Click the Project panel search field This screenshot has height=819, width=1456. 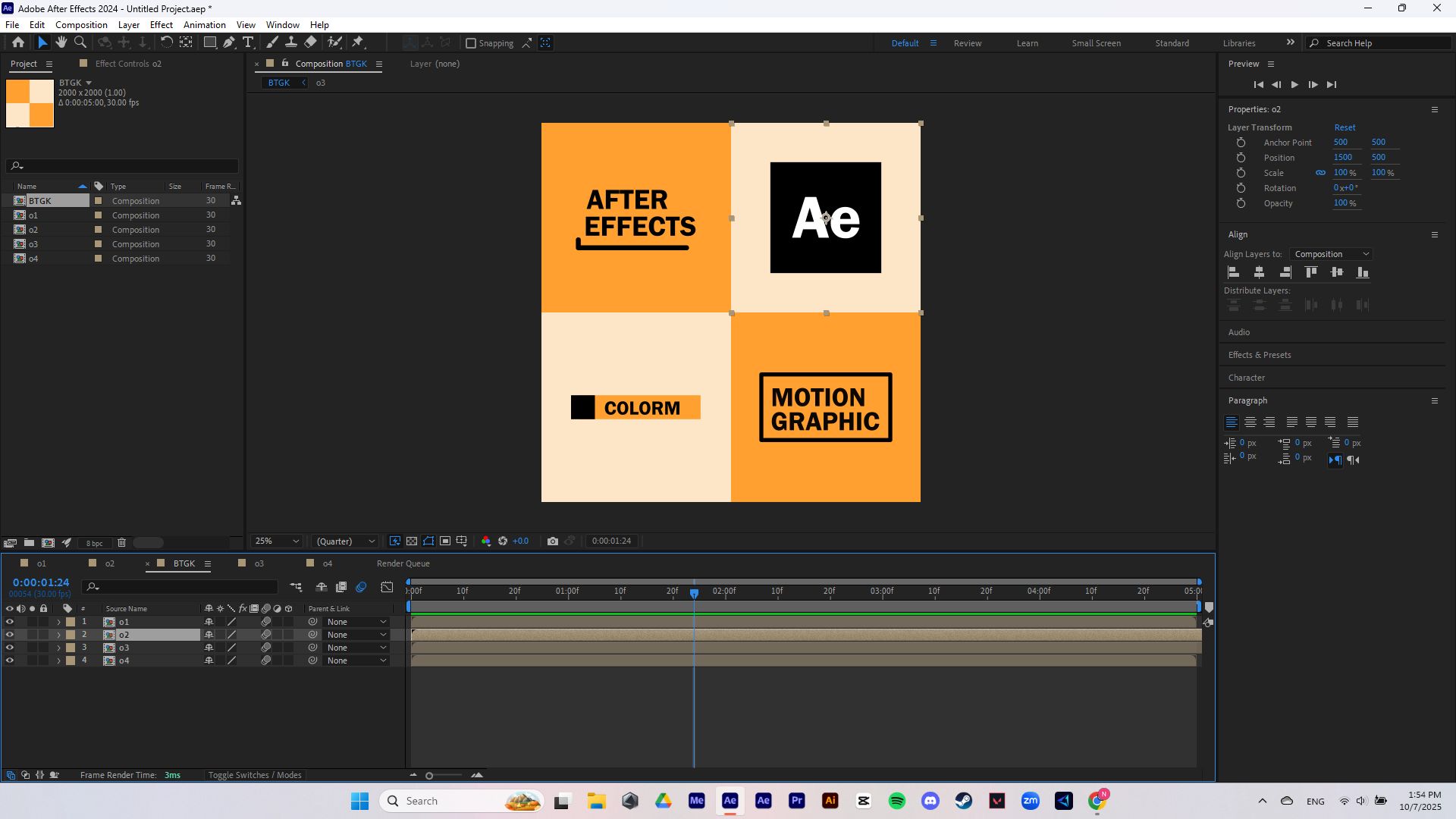point(122,166)
